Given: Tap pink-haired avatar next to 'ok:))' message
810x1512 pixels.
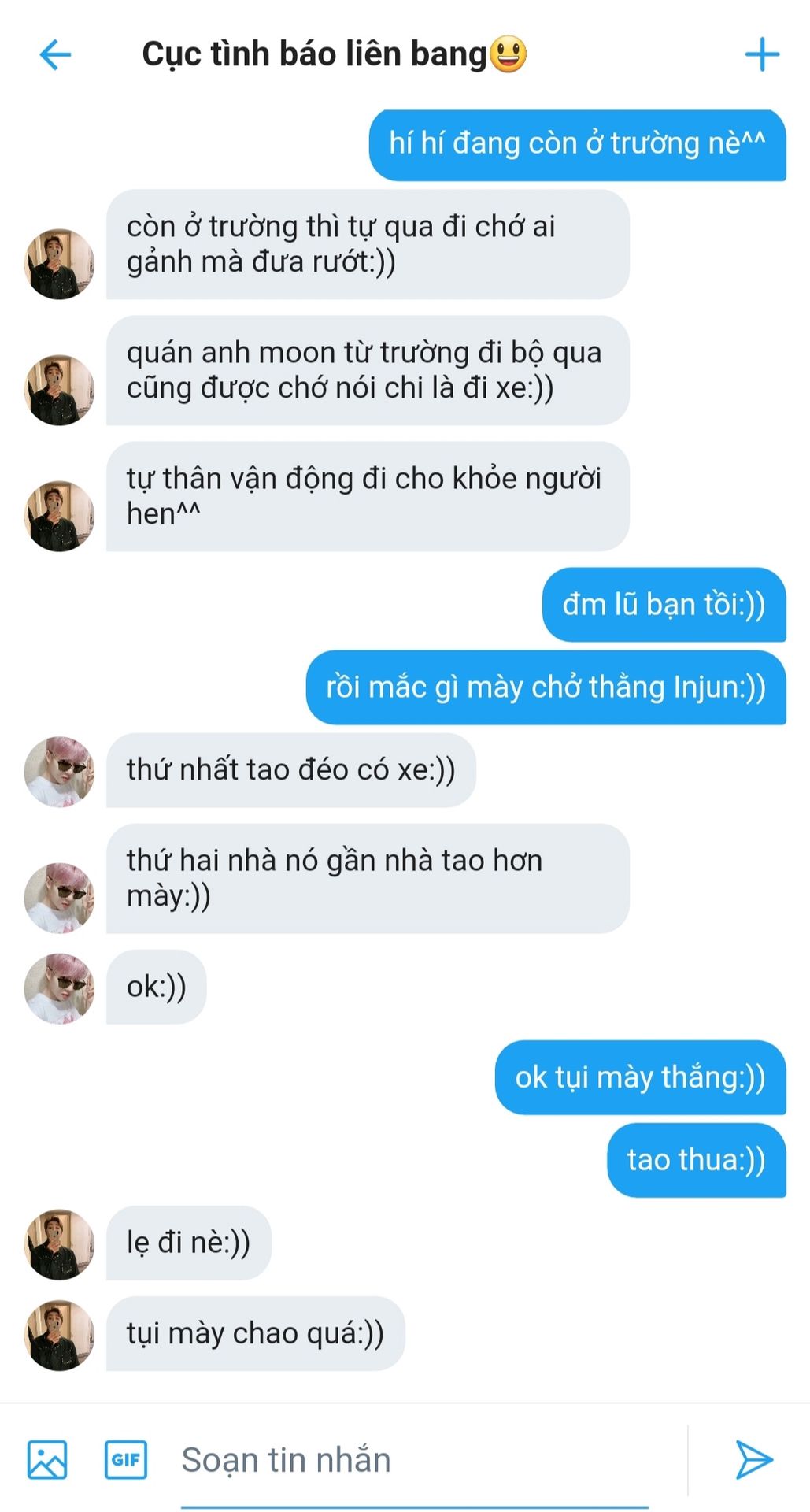Looking at the screenshot, I should (59, 988).
